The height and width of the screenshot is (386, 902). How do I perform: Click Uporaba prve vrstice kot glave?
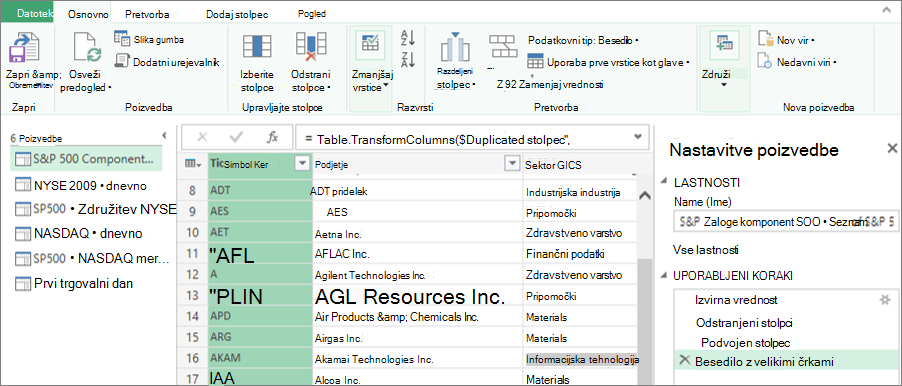pyautogui.click(x=609, y=62)
